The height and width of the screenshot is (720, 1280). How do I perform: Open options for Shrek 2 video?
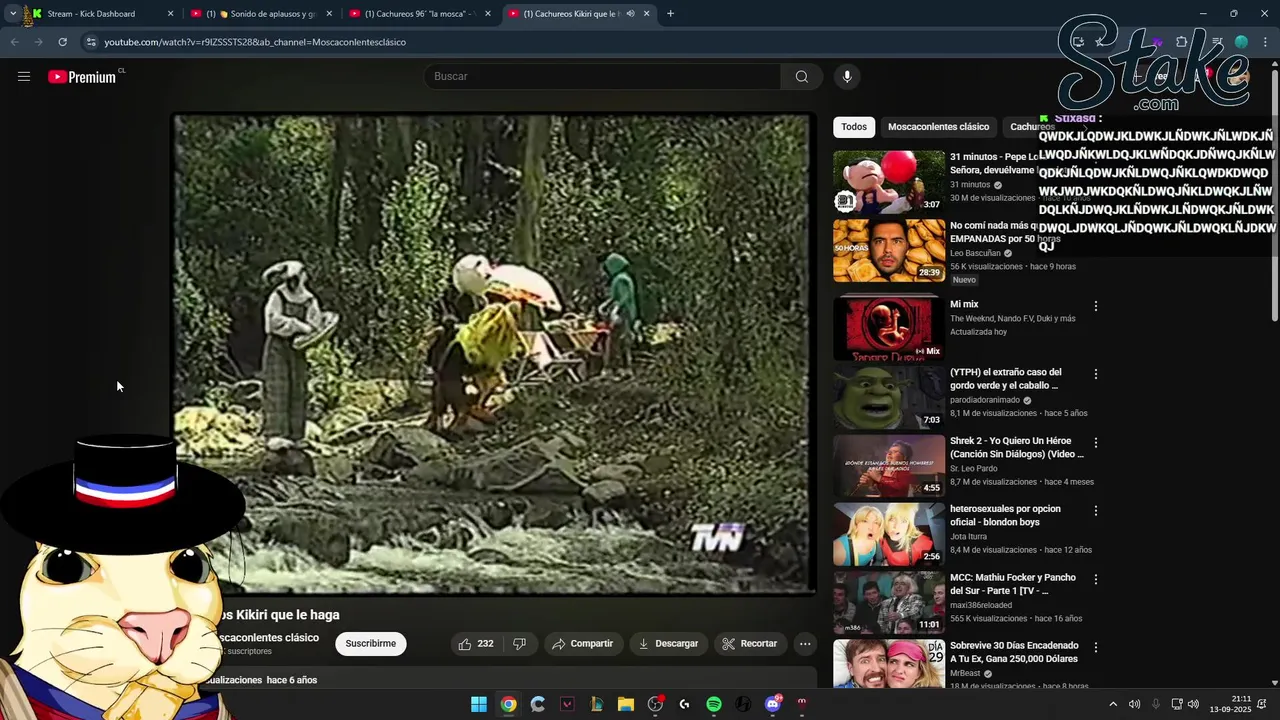pos(1096,442)
